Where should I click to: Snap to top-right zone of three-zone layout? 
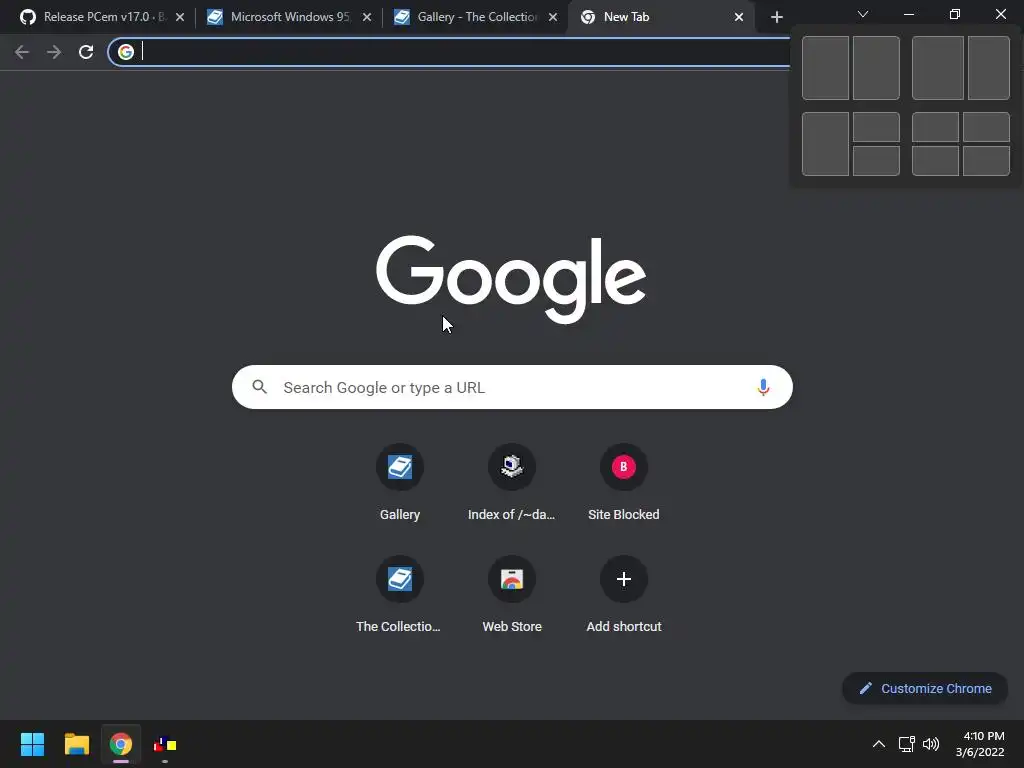(x=876, y=127)
